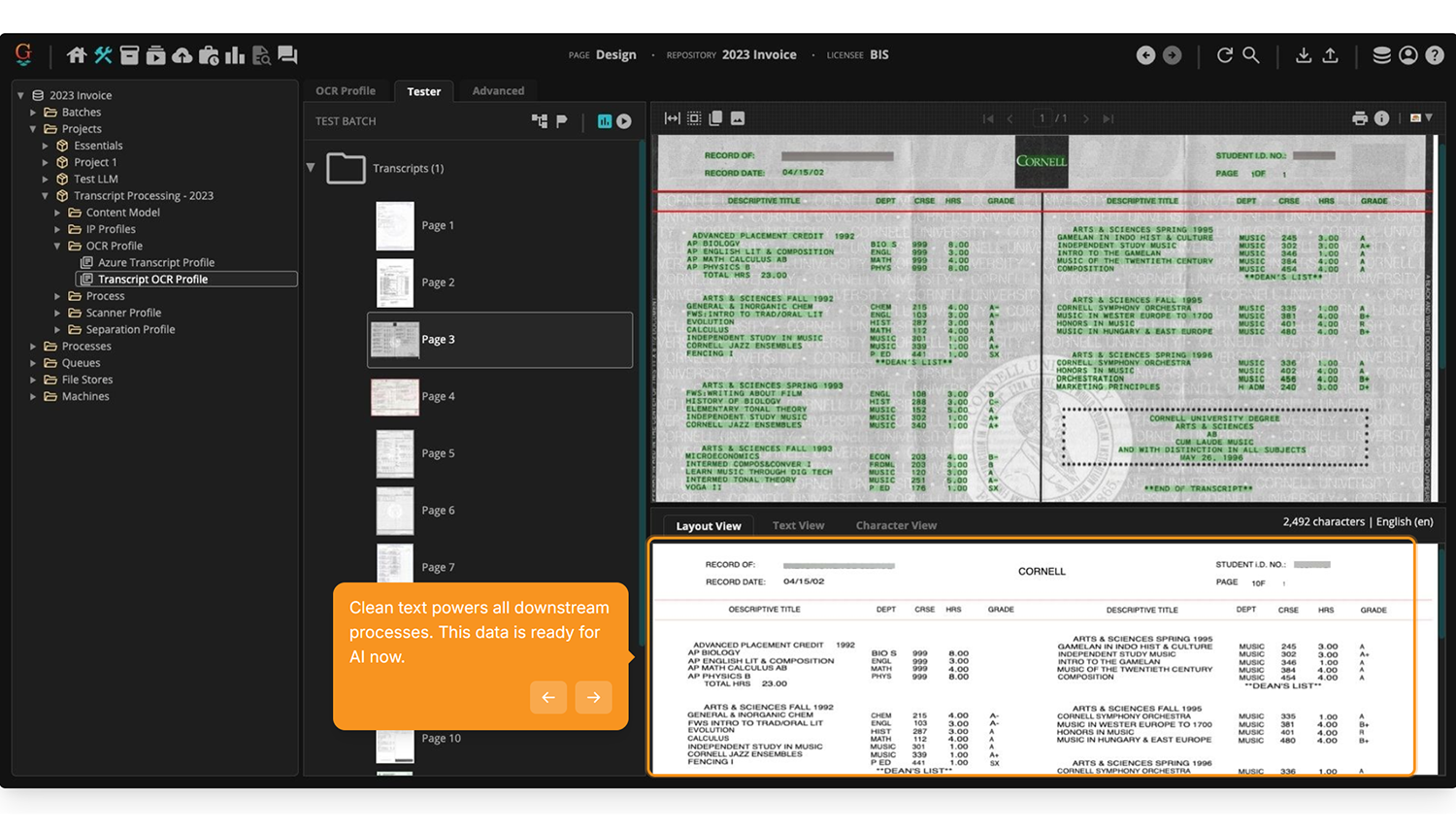Image resolution: width=1456 pixels, height=831 pixels.
Task: Click the page number input field
Action: [1042, 118]
